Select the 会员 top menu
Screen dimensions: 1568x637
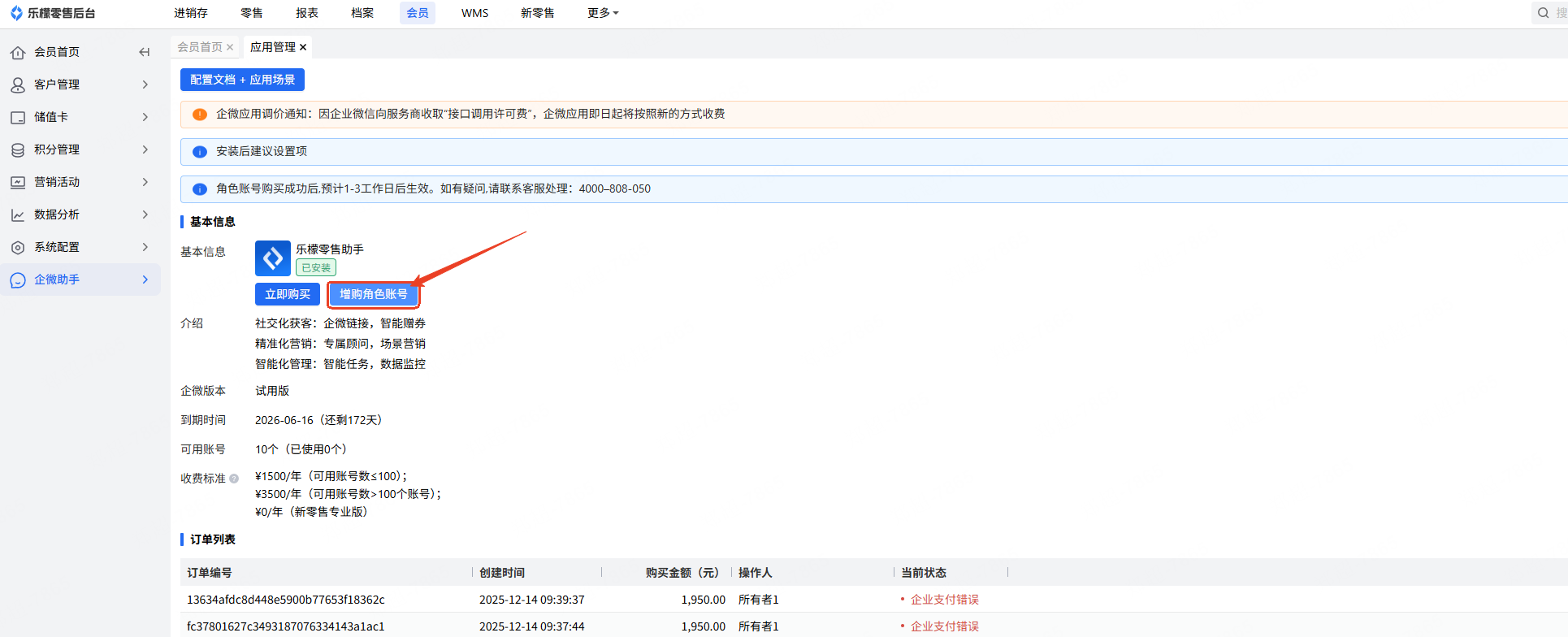pyautogui.click(x=418, y=13)
